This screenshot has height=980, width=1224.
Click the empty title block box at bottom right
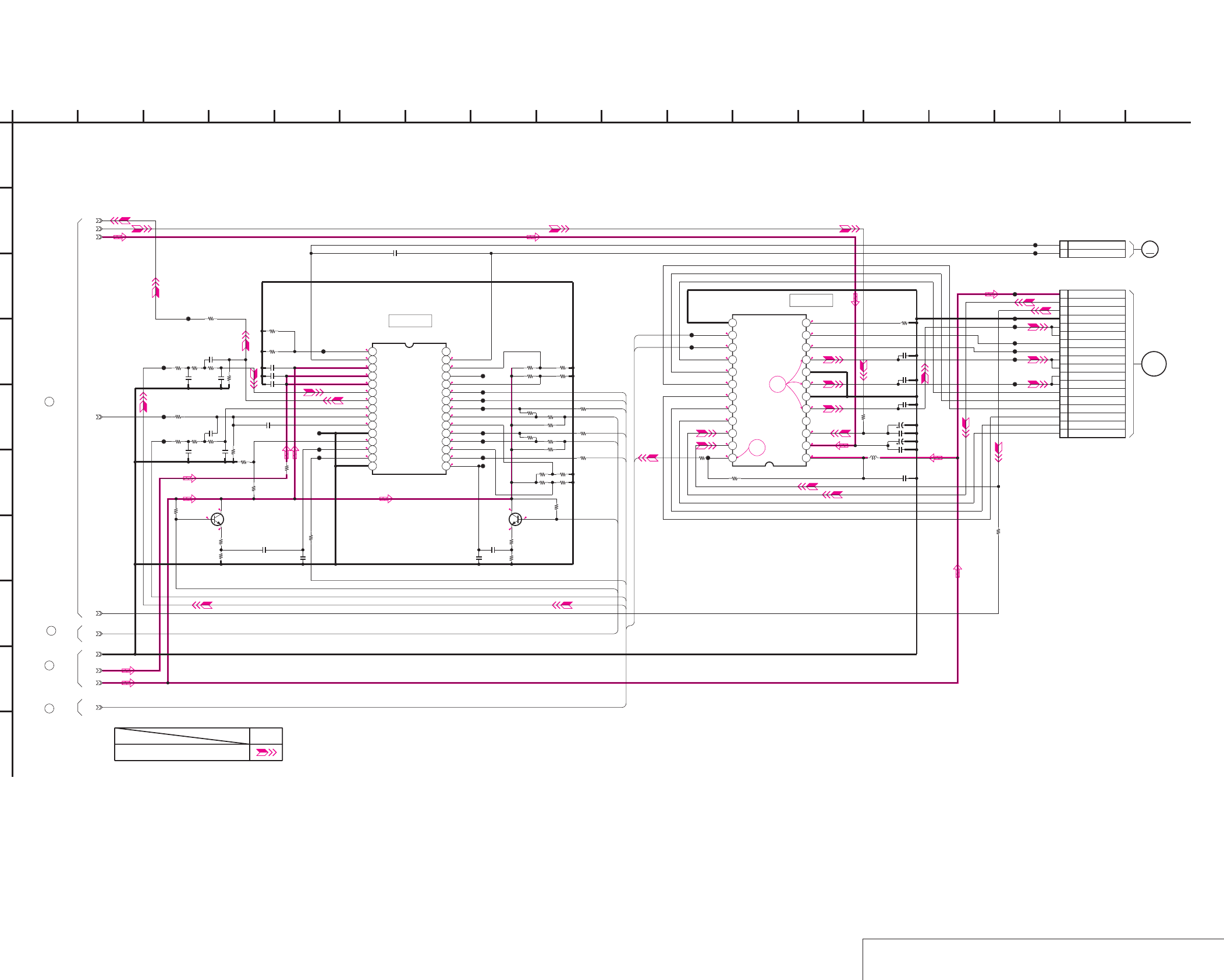[x=1042, y=959]
